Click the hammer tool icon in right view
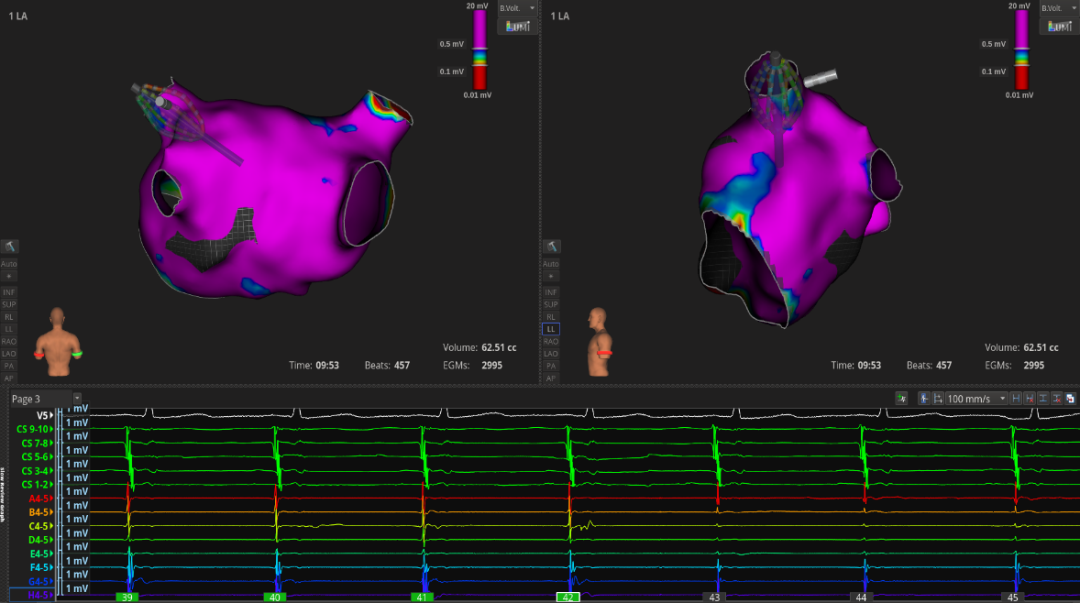Screen dimensions: 1080x603 pyautogui.click(x=550, y=246)
